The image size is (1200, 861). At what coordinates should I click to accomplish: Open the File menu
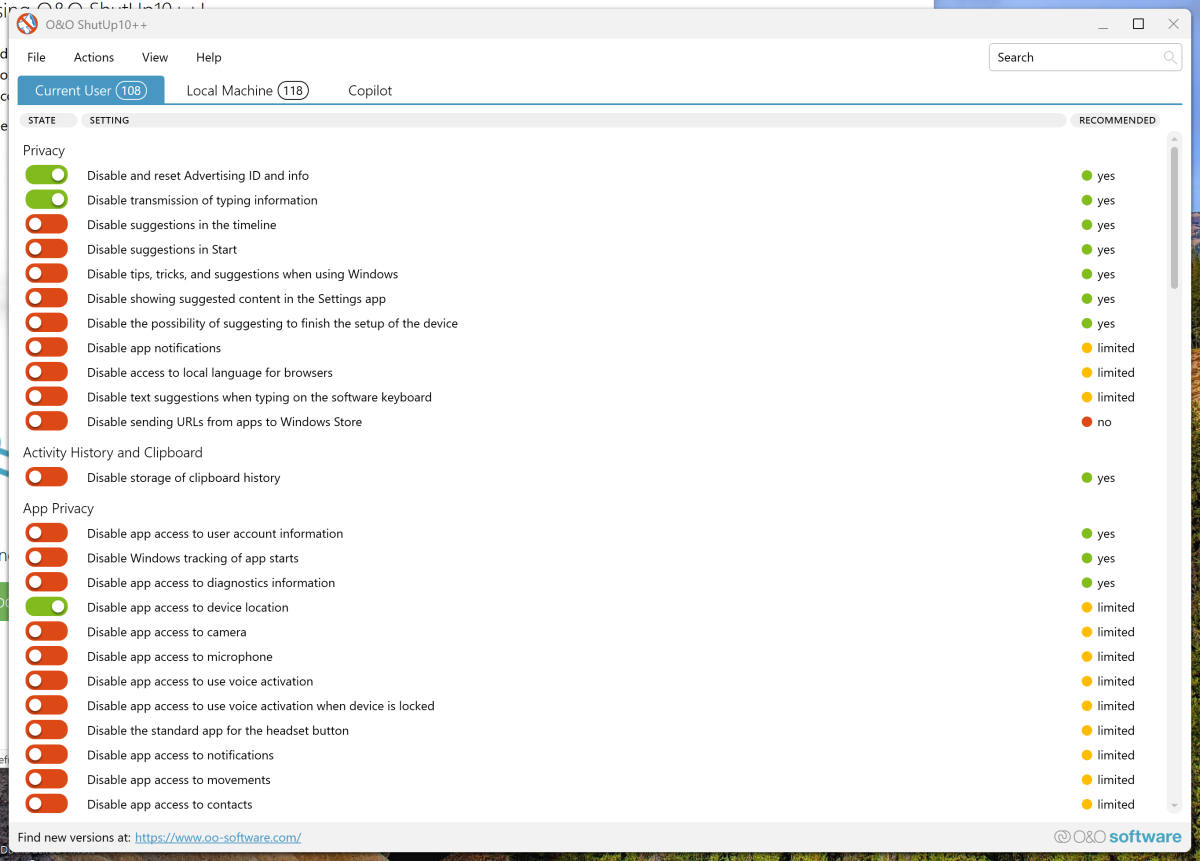pyautogui.click(x=36, y=58)
